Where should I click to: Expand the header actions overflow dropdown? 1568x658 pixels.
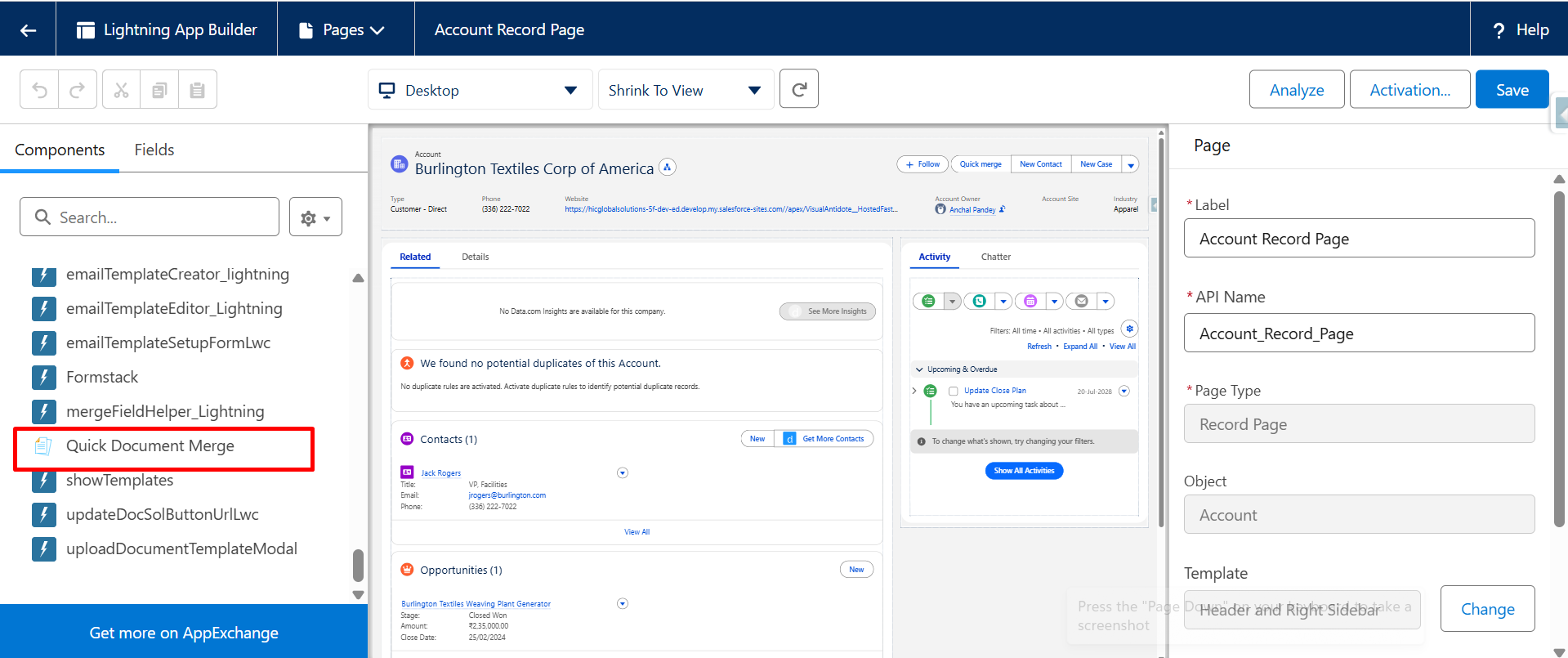[x=1131, y=164]
